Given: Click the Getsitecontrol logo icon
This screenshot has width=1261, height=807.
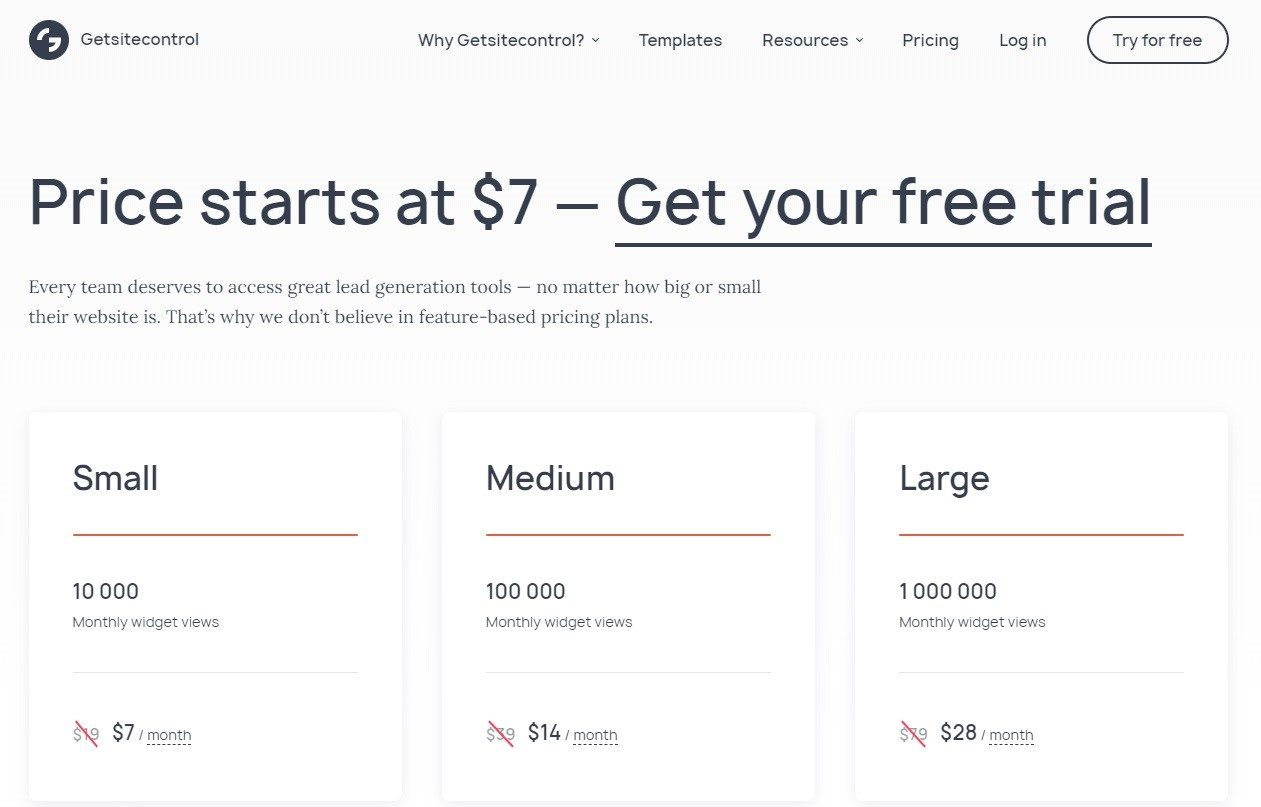Looking at the screenshot, I should (x=49, y=40).
